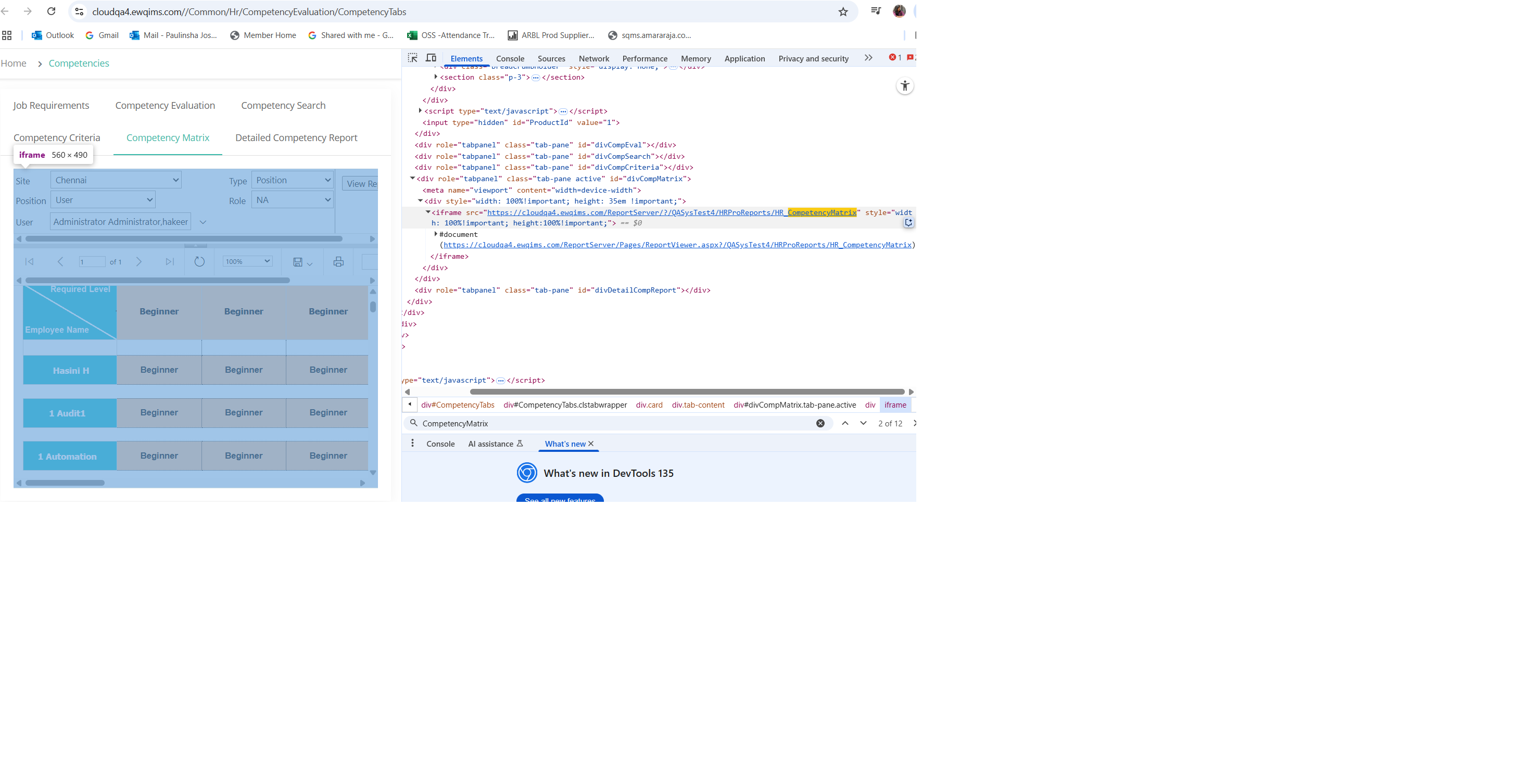Open the iframe src ReportServer link
This screenshot has height=784, width=1516.
pyautogui.click(x=672, y=212)
